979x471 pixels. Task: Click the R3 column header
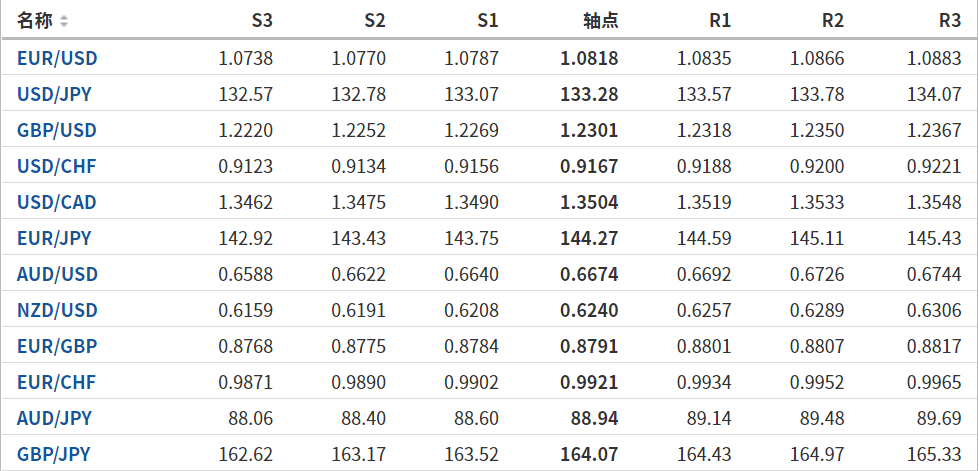pos(950,21)
